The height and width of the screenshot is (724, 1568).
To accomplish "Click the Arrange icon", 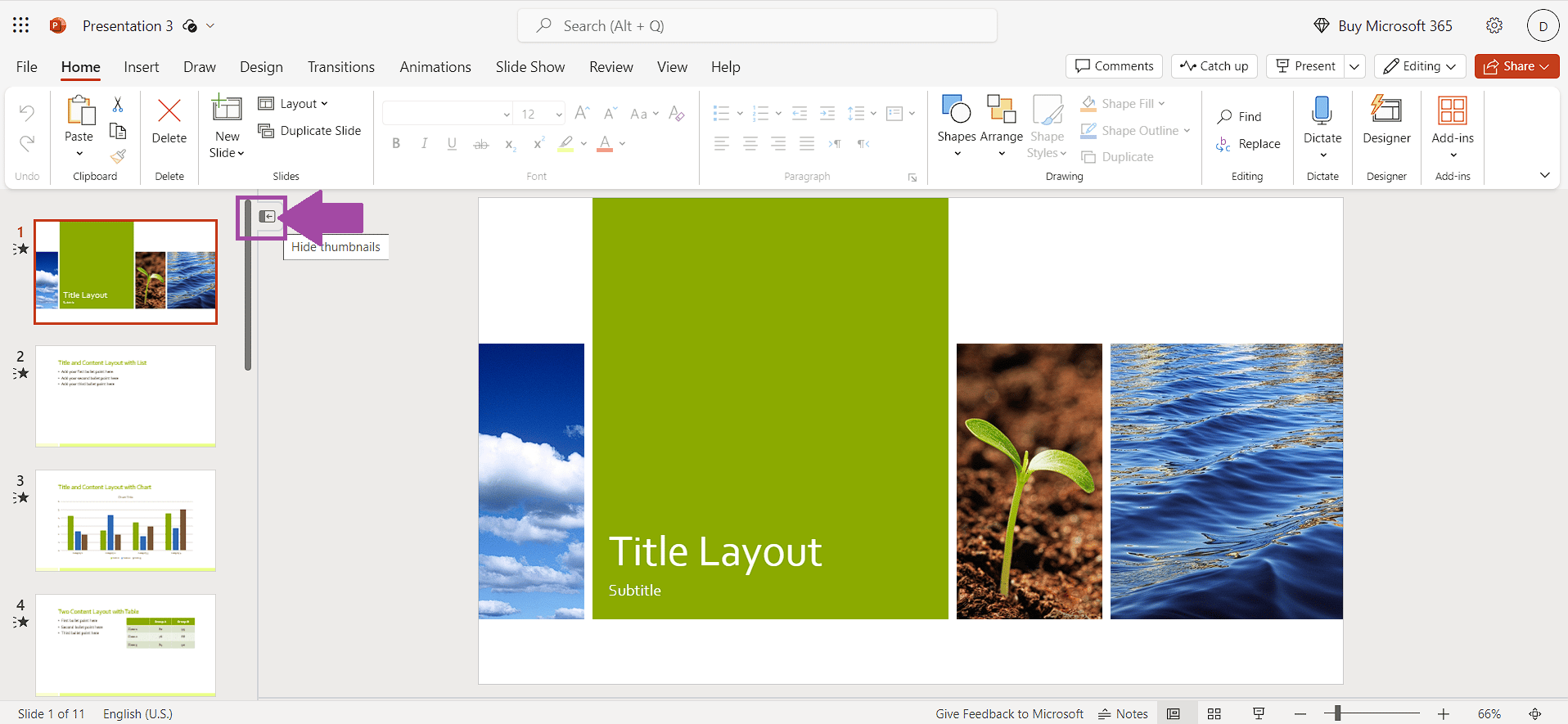I will 1001,109.
